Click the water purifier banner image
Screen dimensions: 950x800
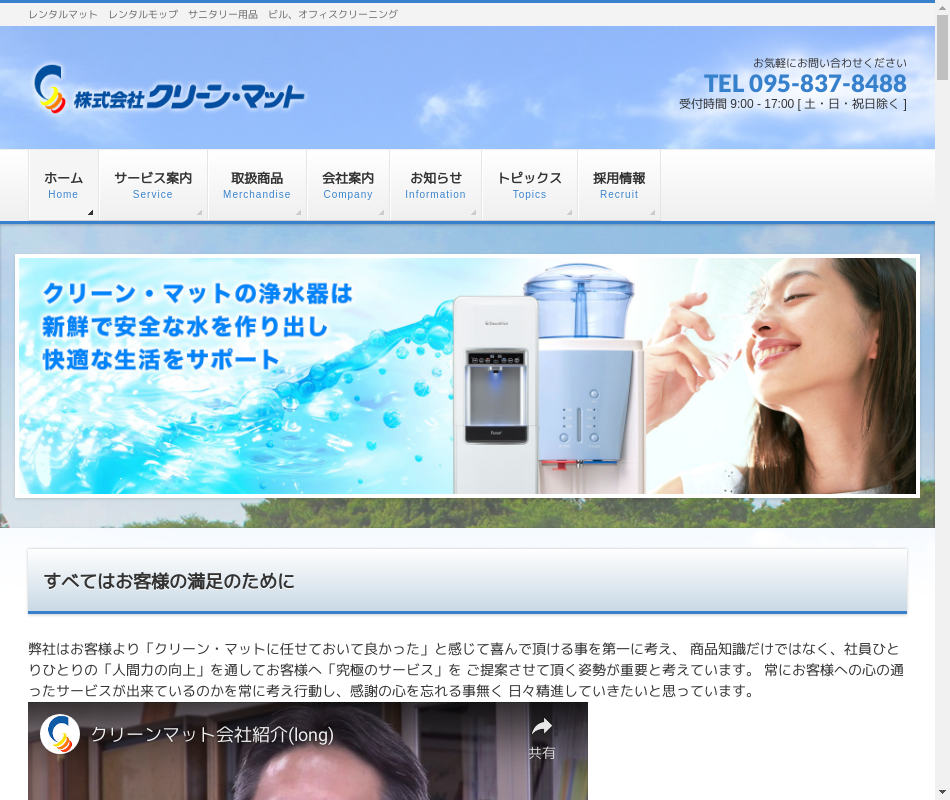pyautogui.click(x=467, y=376)
